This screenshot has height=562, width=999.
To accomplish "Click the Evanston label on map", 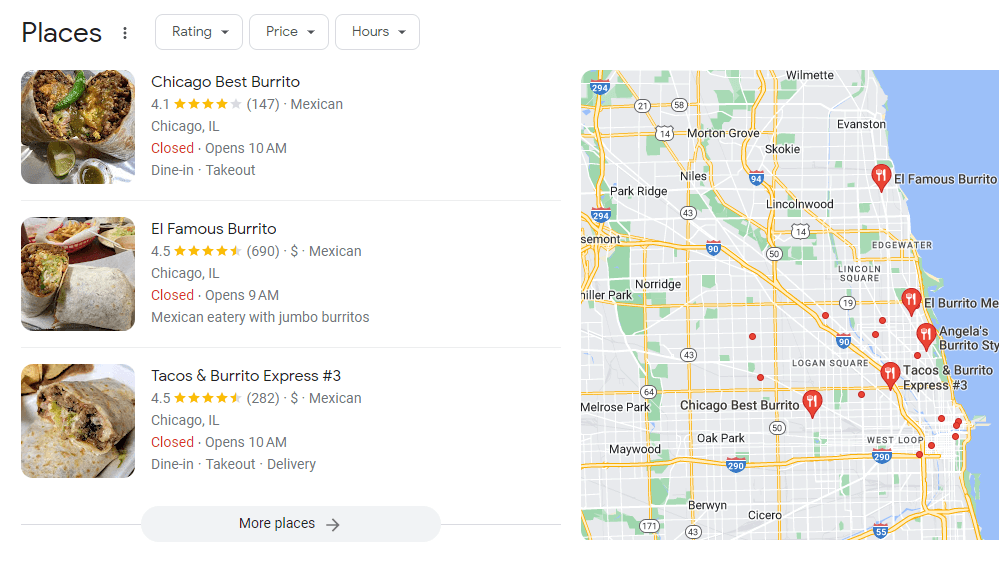I will pyautogui.click(x=860, y=124).
